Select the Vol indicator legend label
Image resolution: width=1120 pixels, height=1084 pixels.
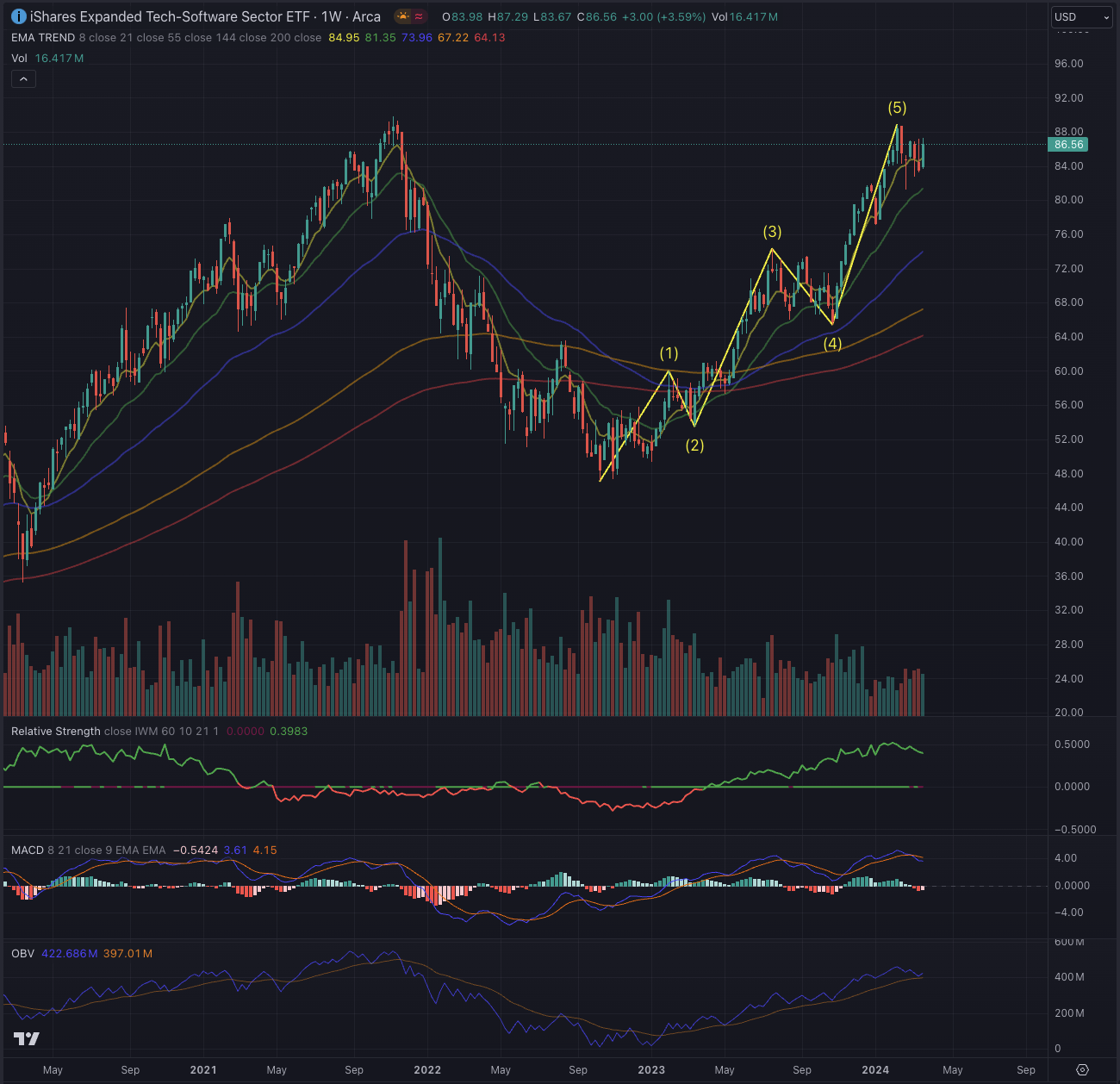19,58
